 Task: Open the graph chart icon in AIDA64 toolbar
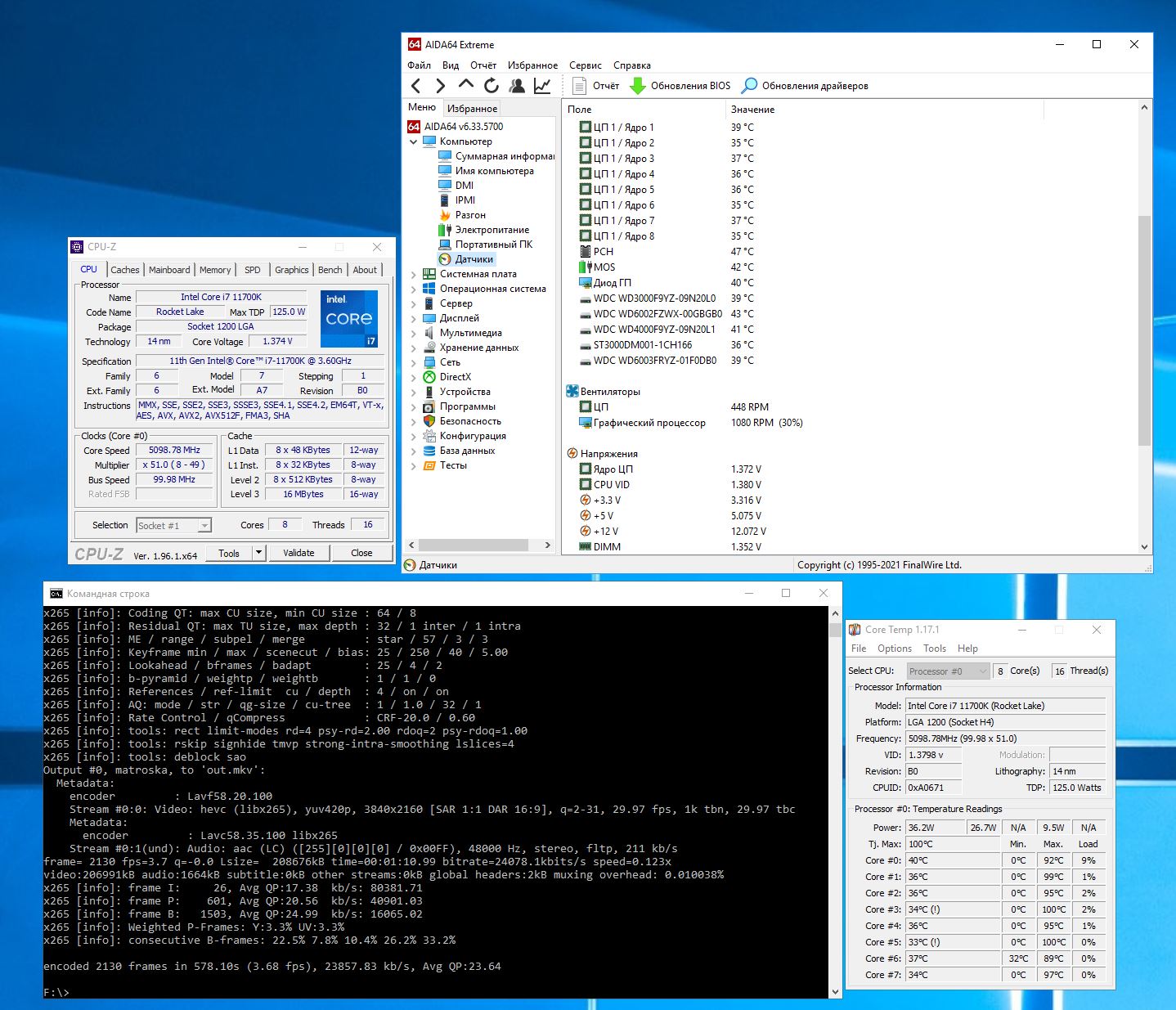541,86
